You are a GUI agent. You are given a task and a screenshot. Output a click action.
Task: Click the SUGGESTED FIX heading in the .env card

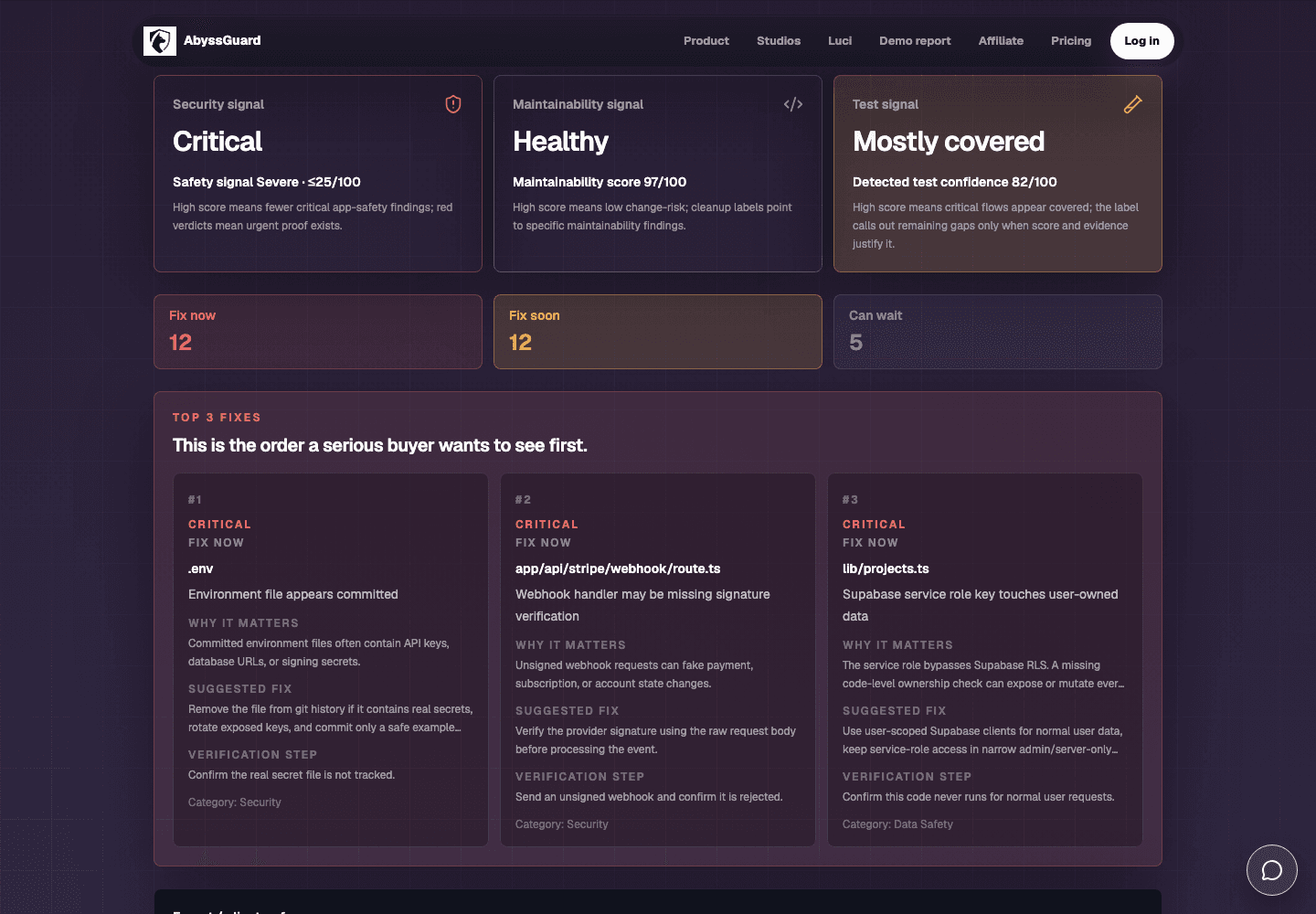tap(240, 689)
